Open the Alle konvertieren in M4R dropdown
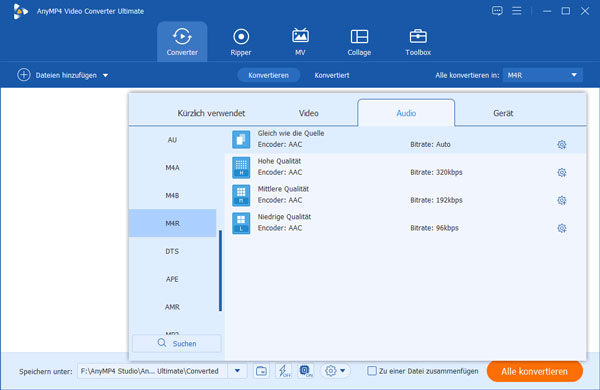Image resolution: width=600 pixels, height=390 pixels. (x=543, y=75)
